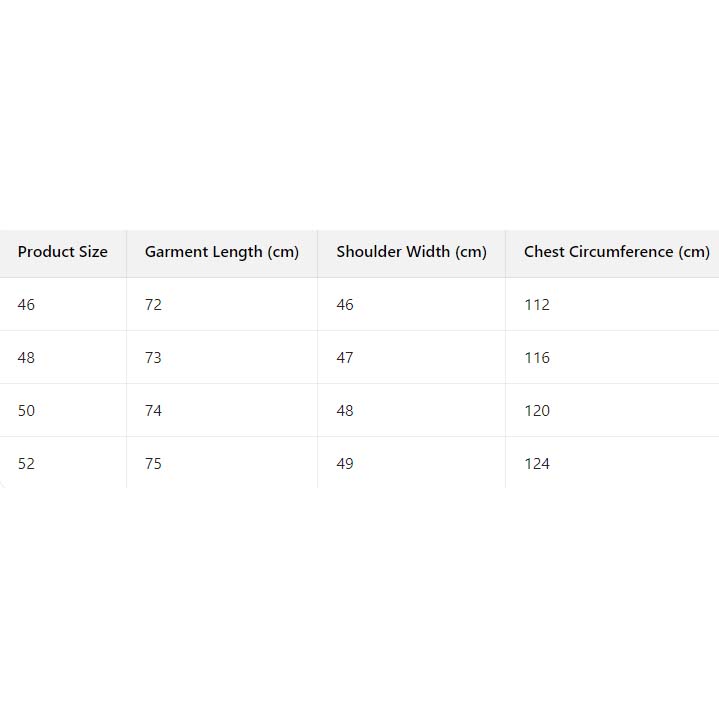Click shoulder width value 47
Screen dimensions: 719x719
click(x=345, y=358)
